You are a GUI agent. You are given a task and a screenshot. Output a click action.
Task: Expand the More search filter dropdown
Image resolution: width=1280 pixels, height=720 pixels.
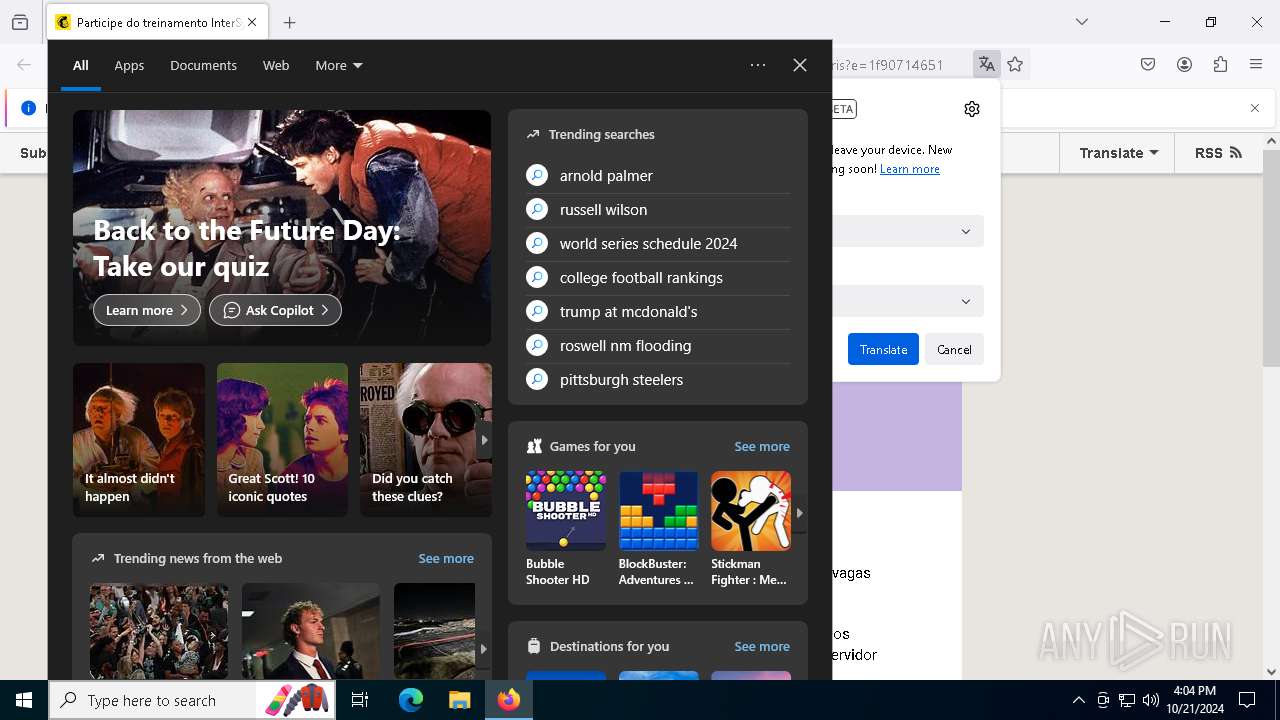339,65
